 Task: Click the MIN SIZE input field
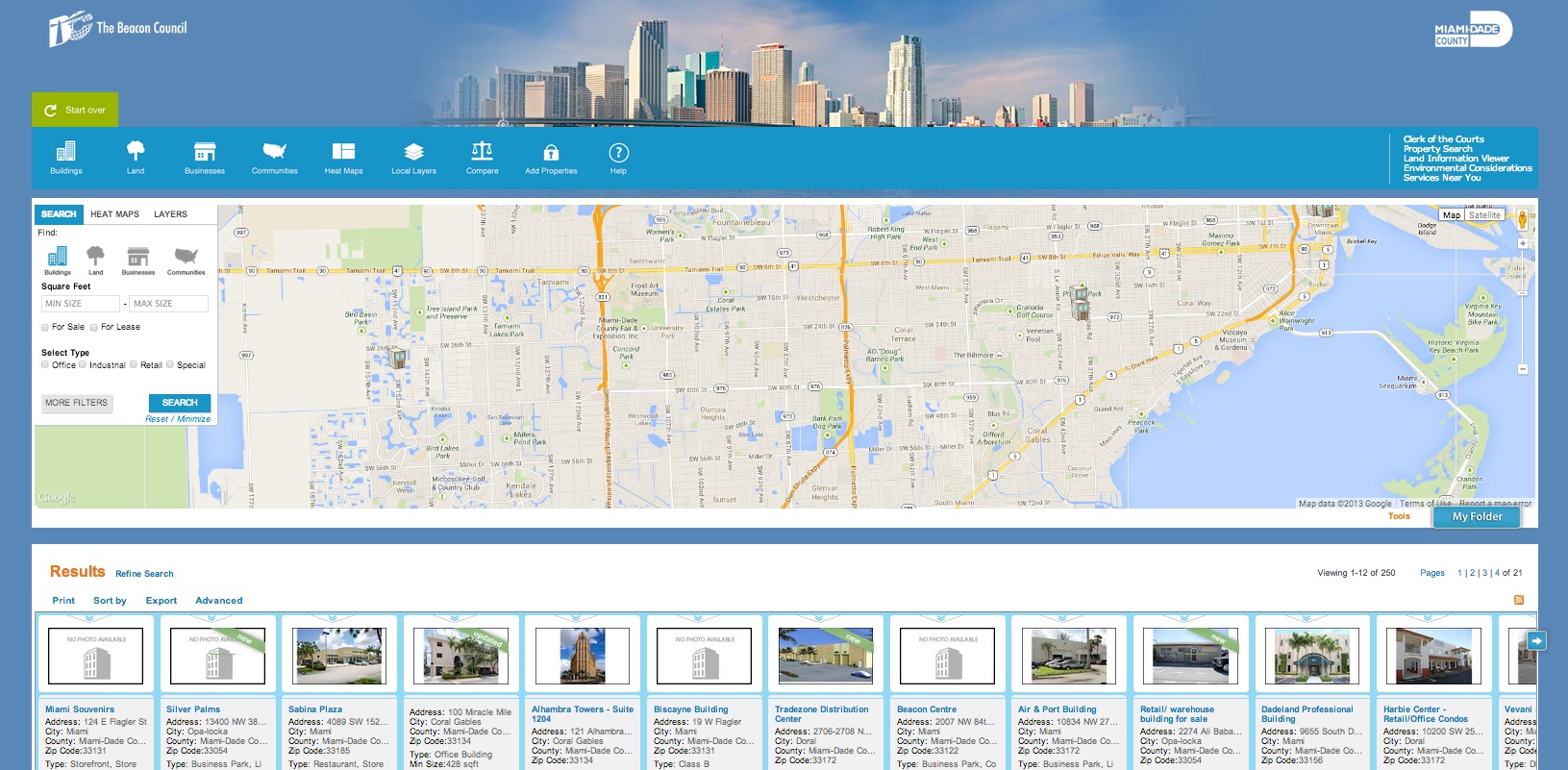(x=81, y=304)
